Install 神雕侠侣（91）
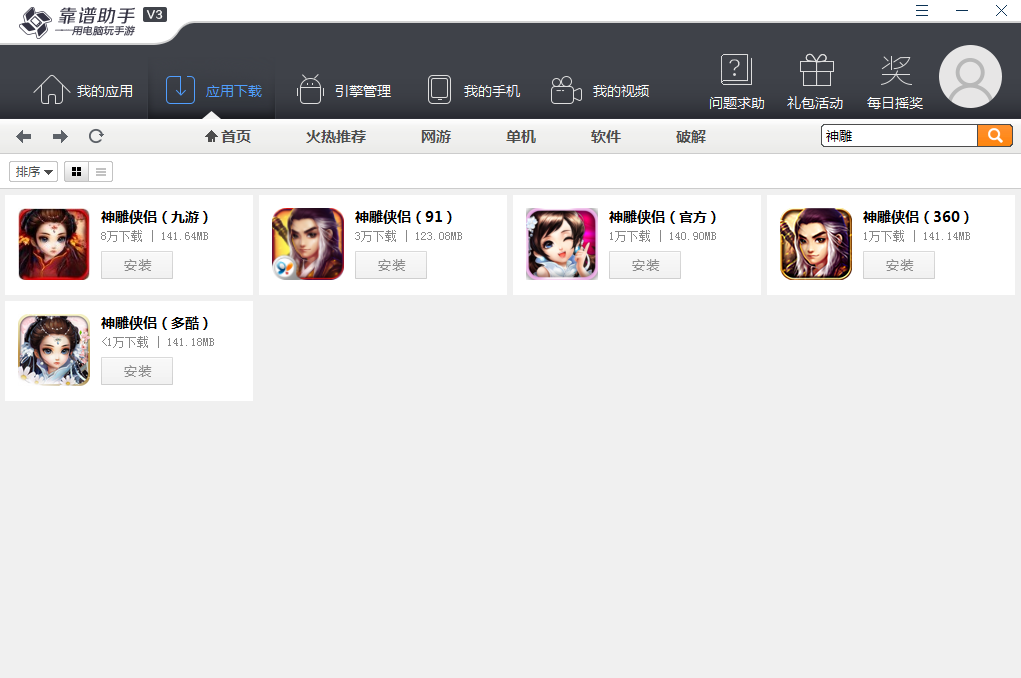Screen dimensions: 1021x678 (391, 265)
